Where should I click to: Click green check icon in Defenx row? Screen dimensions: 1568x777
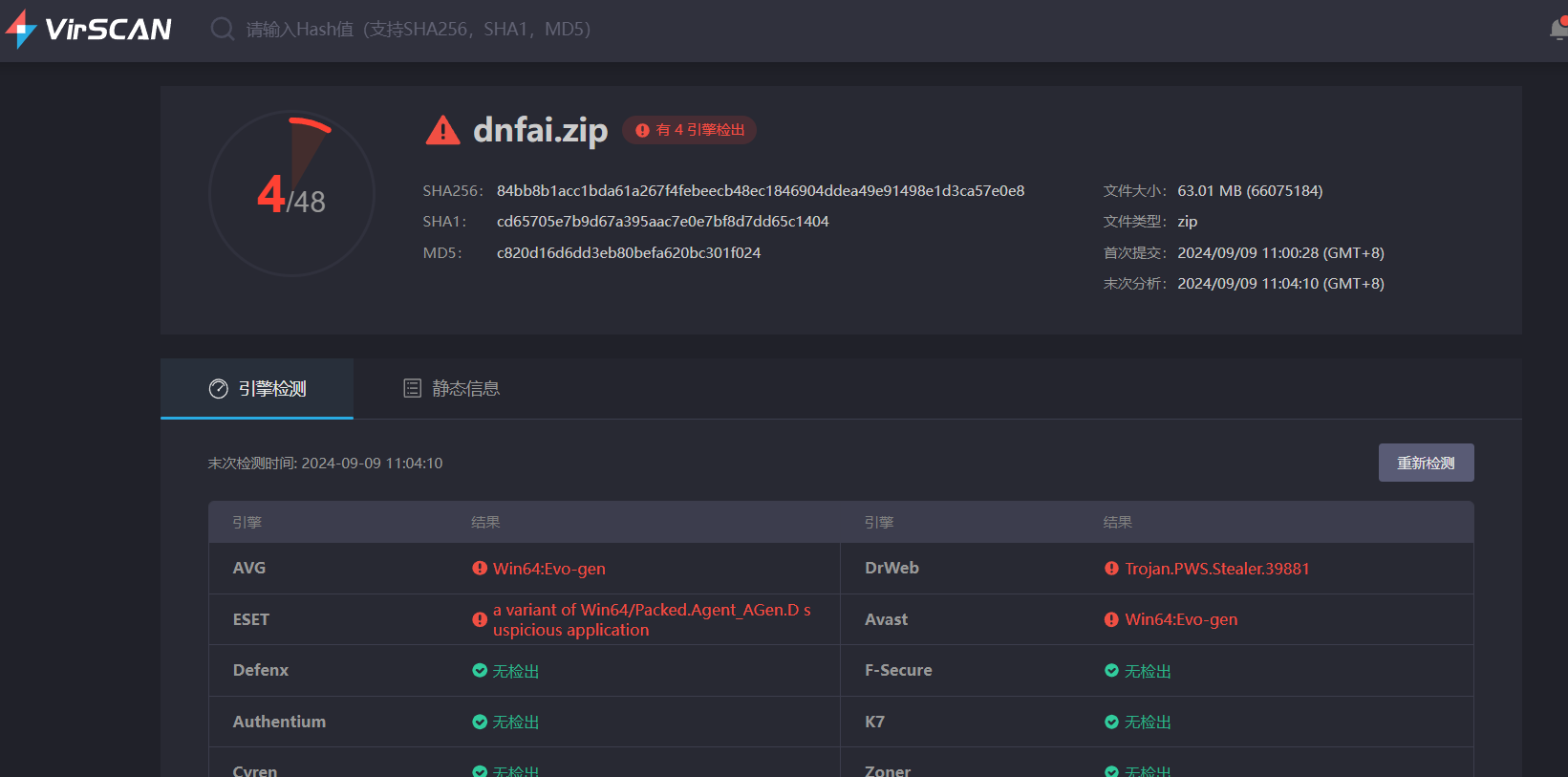[x=480, y=671]
